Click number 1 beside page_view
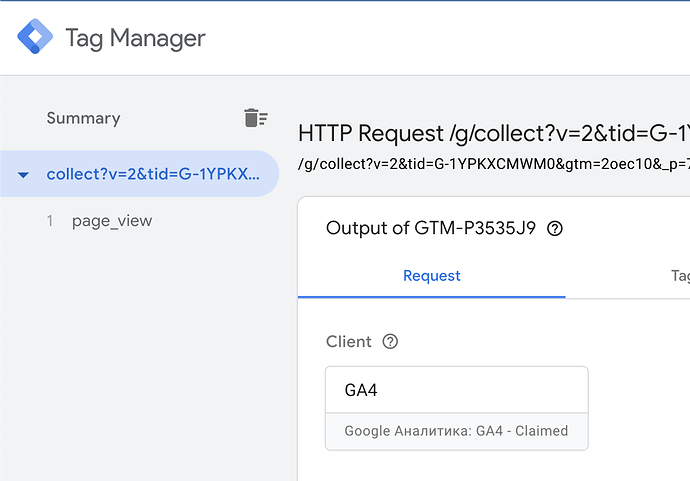The image size is (690, 481). 50,220
